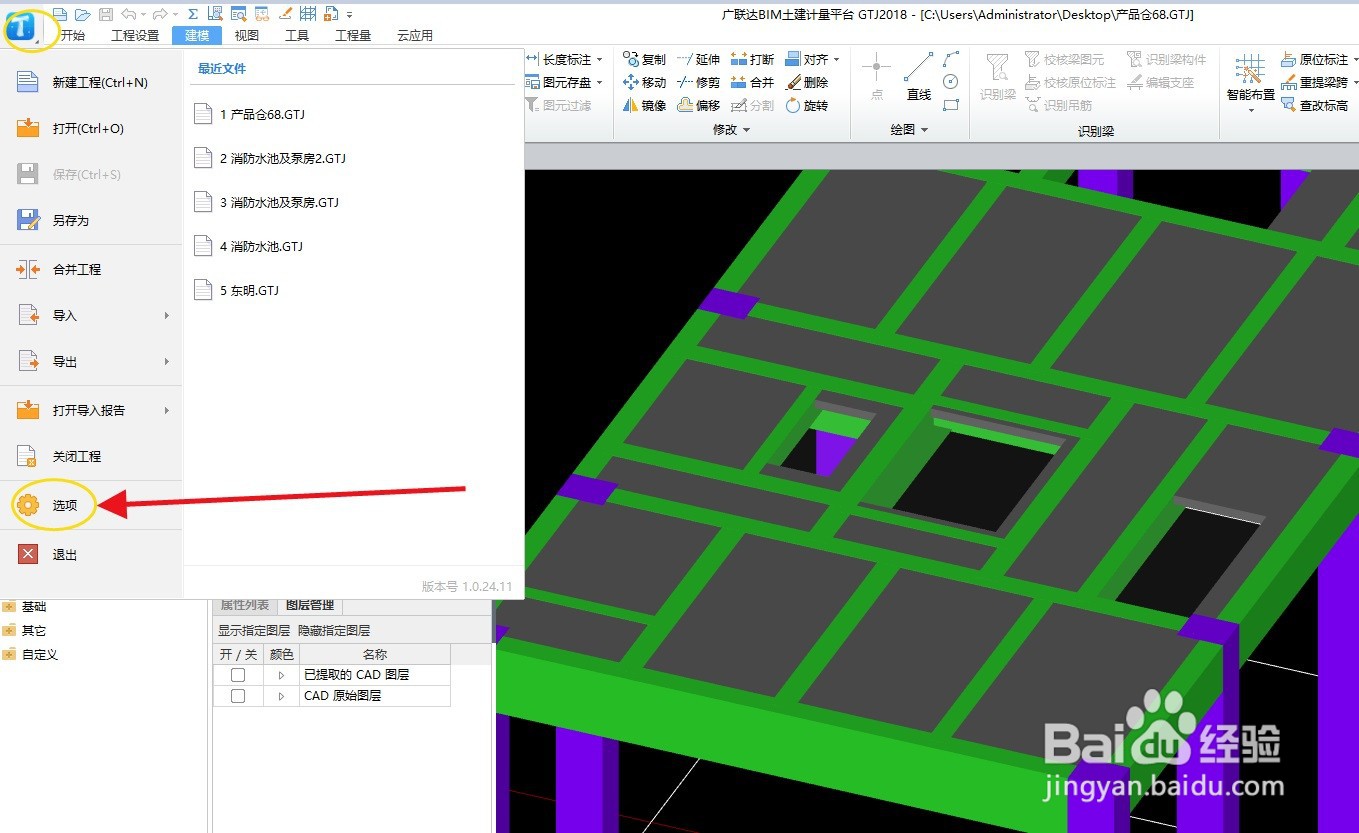Select 新建工程(Ctrl+N) in file menu
The height and width of the screenshot is (833, 1359).
[91, 82]
